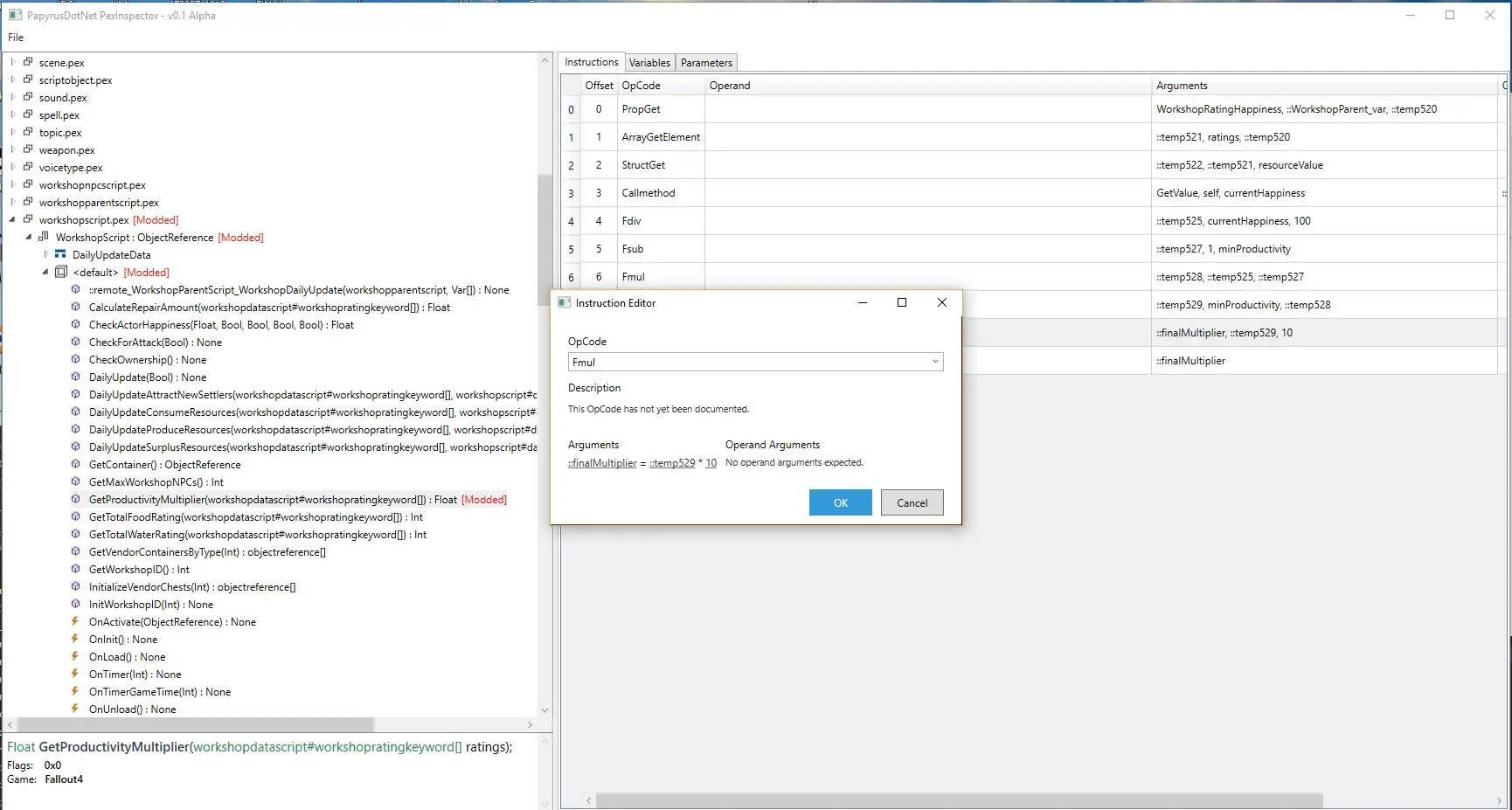Viewport: 1512px width, 810px height.
Task: Click the function icon beside DailyUpdate(Bool)
Action: [75, 377]
